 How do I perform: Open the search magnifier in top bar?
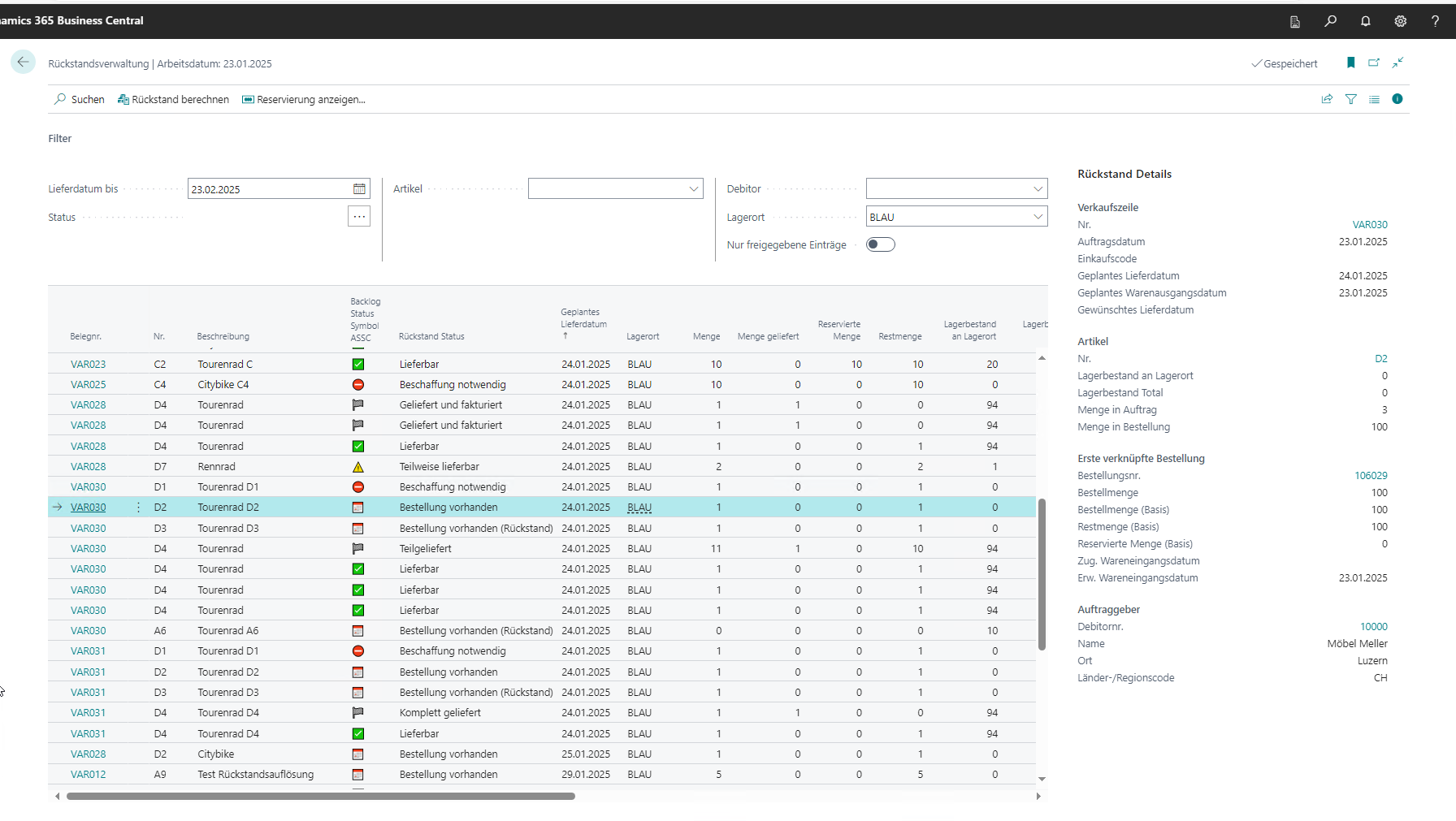click(1330, 21)
